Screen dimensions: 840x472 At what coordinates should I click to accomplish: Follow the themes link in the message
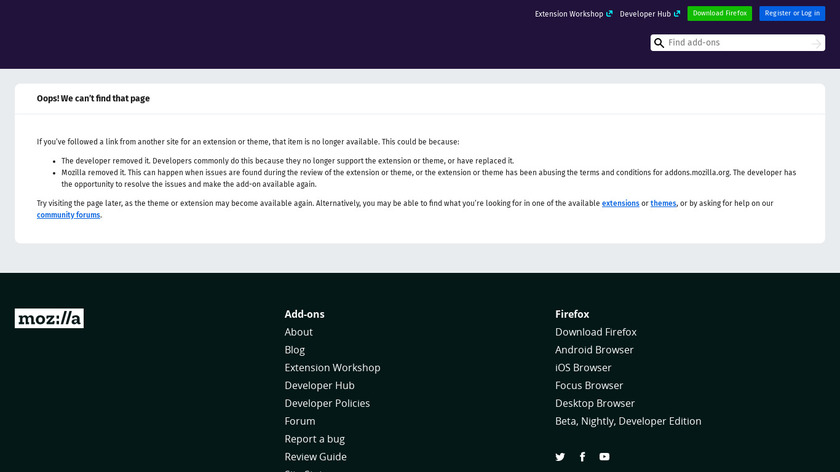[x=663, y=203]
